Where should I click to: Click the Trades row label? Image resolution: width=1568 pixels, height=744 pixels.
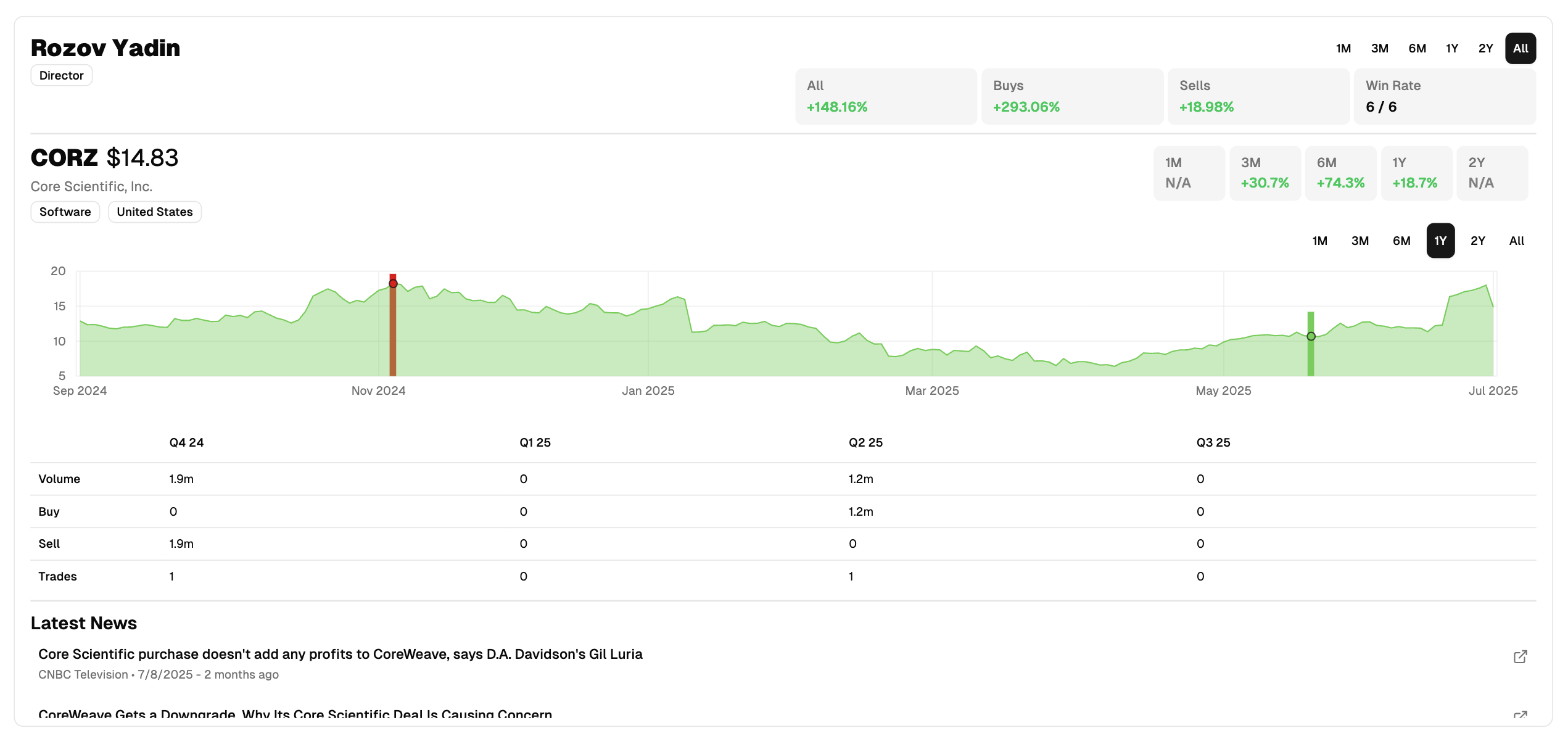coord(57,576)
